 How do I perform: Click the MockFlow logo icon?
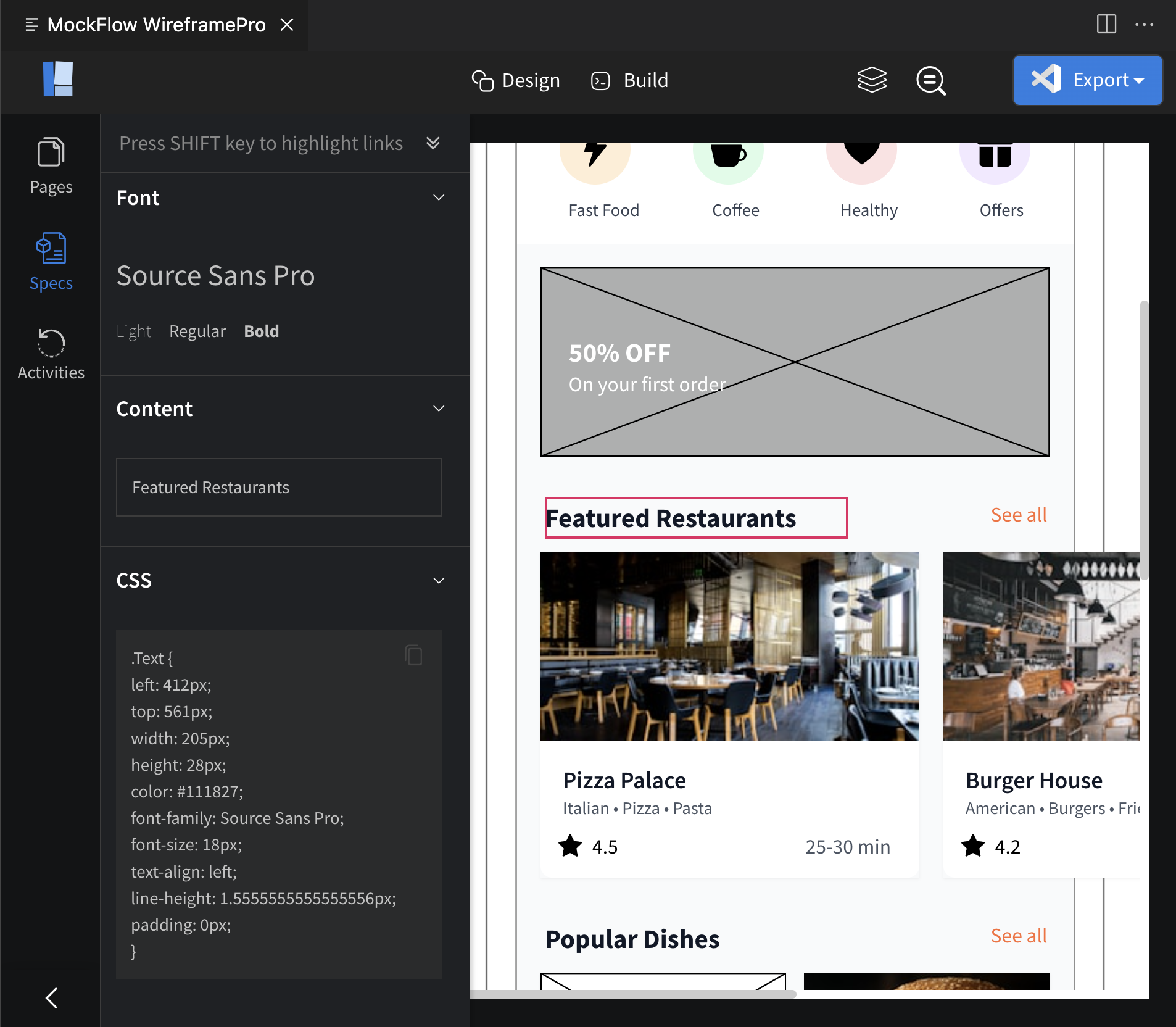tap(58, 79)
